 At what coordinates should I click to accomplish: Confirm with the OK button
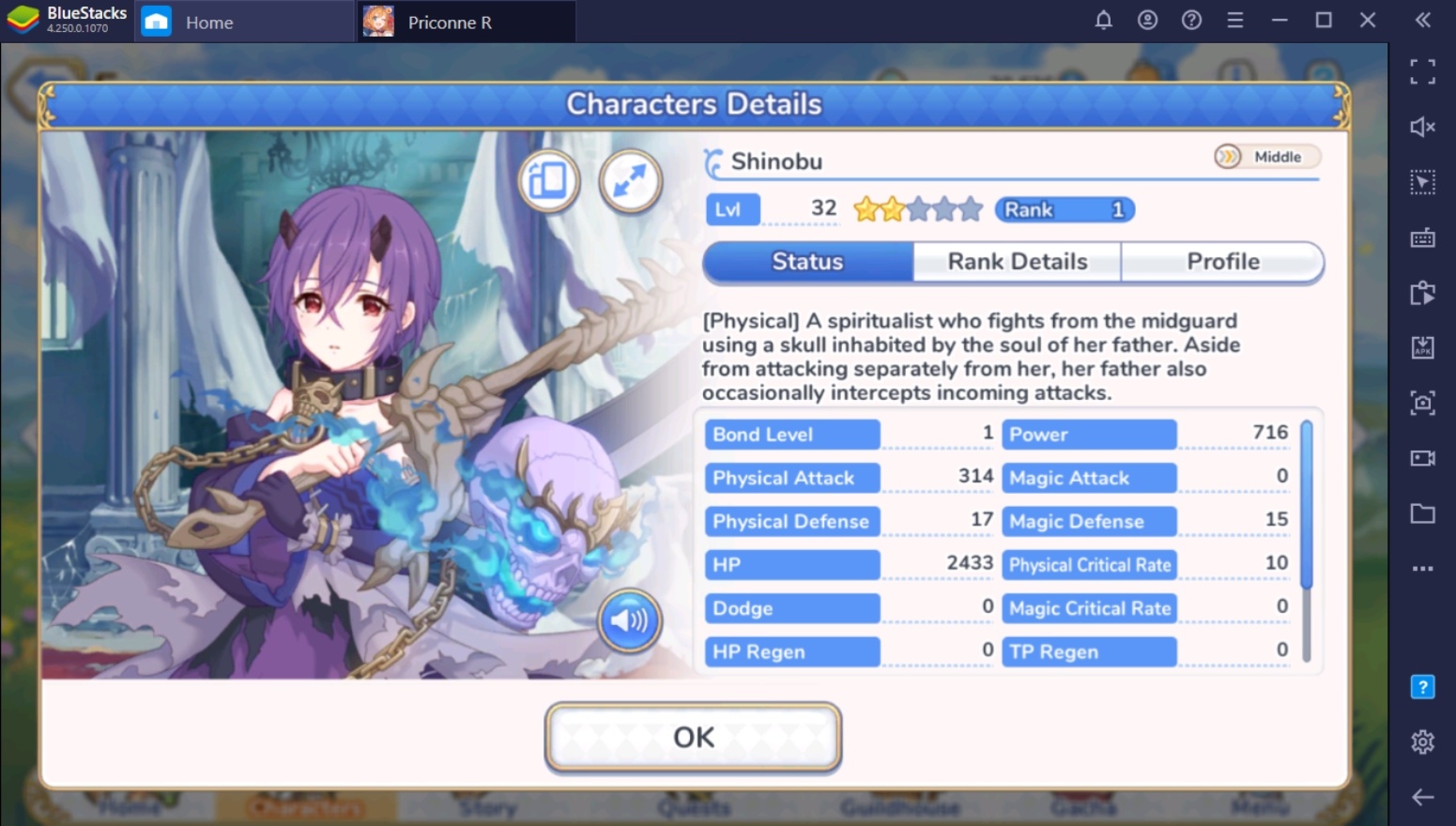693,738
